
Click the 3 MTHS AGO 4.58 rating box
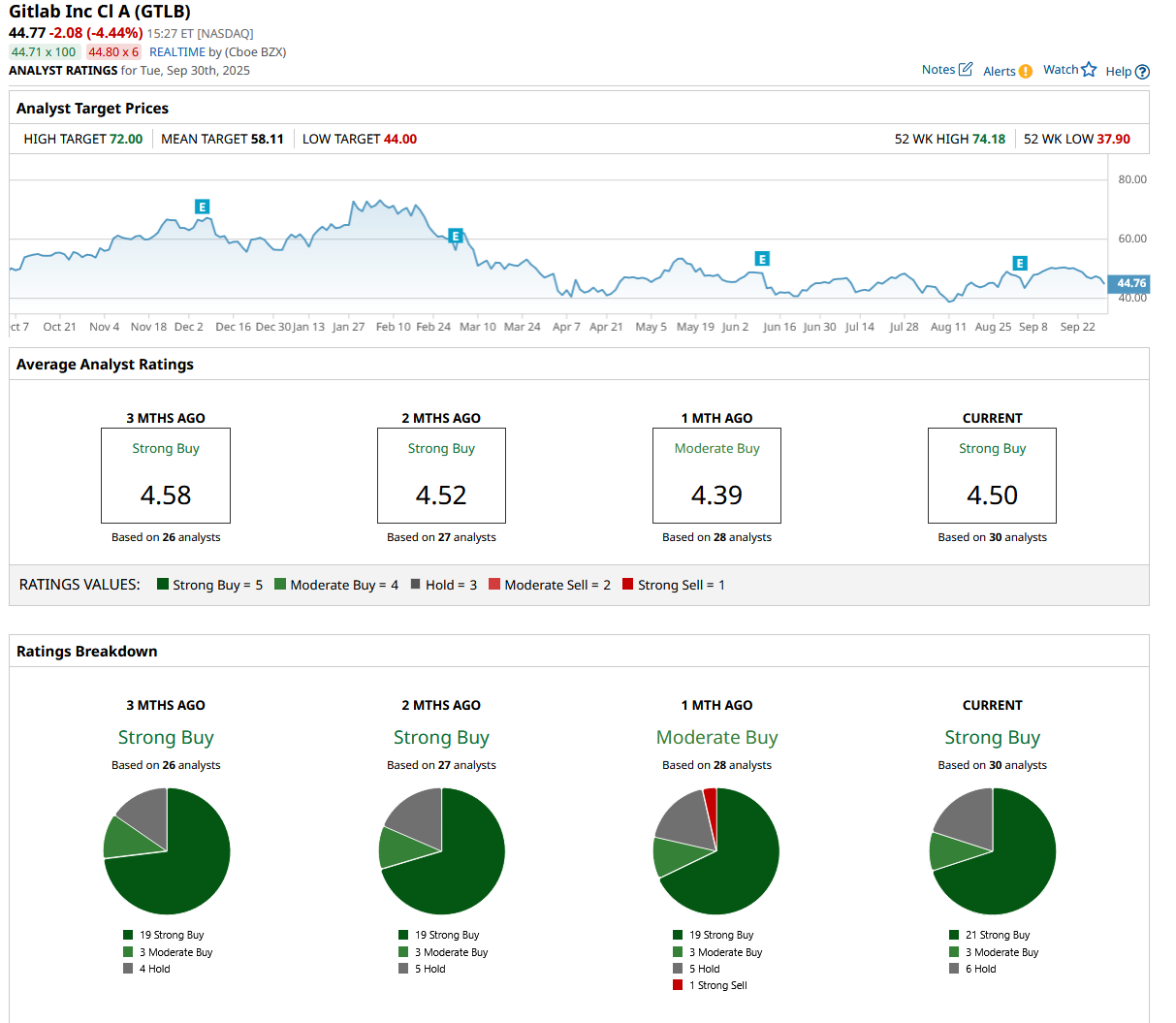pos(166,475)
